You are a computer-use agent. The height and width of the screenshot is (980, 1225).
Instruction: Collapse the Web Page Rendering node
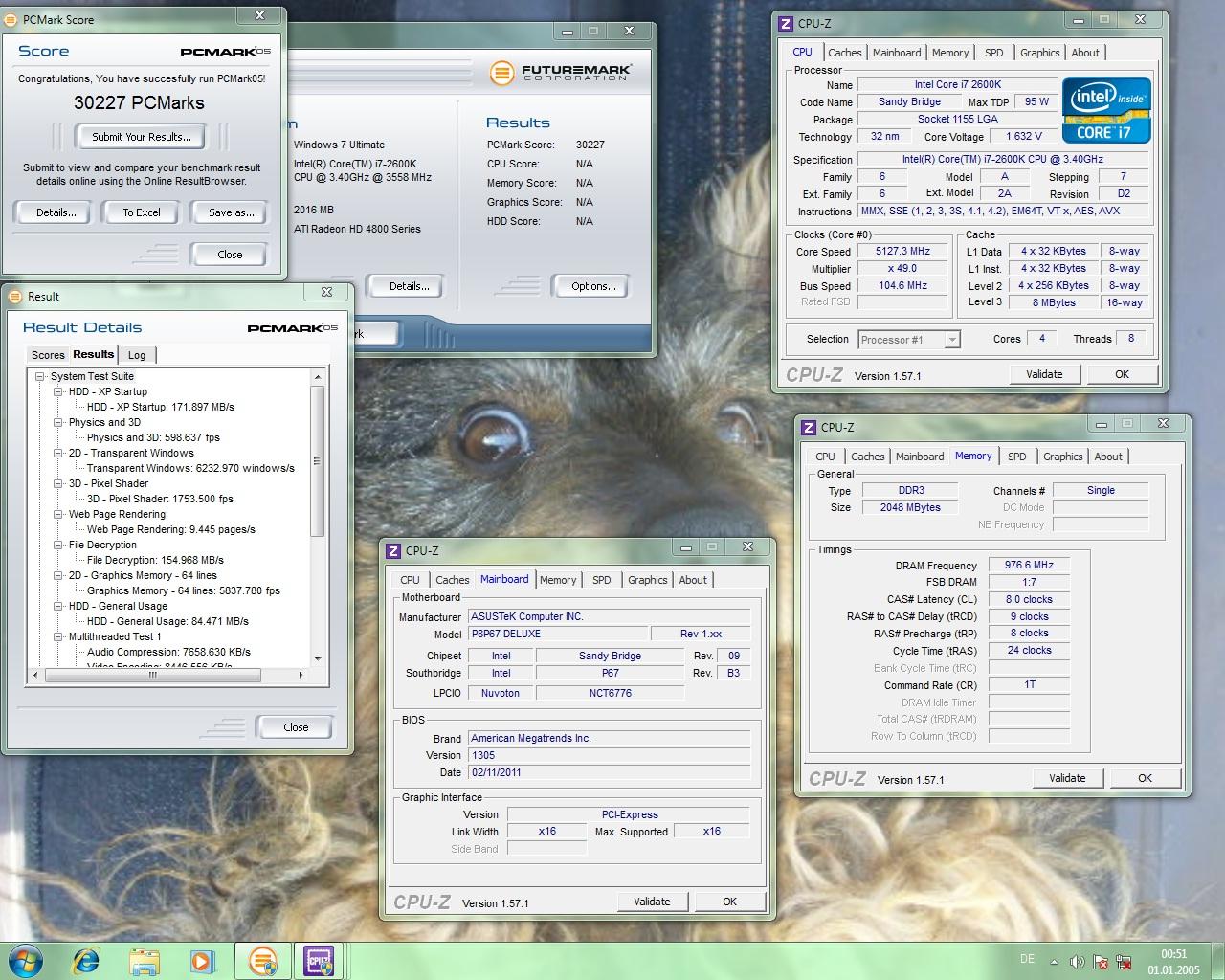point(58,514)
